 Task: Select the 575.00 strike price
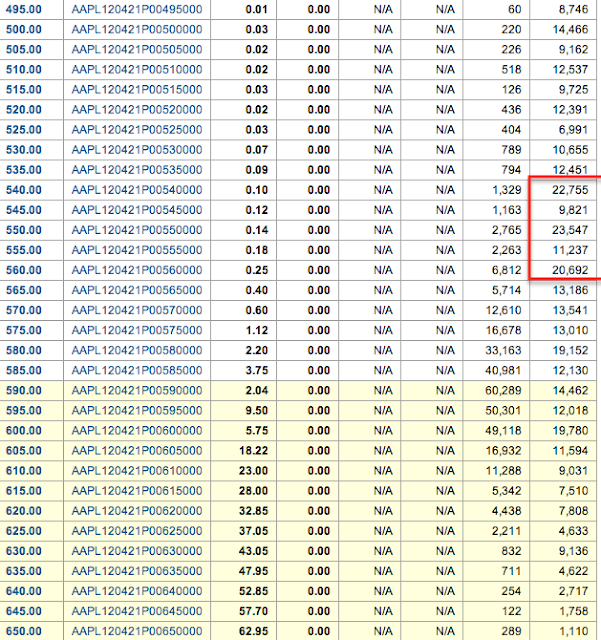tap(24, 330)
